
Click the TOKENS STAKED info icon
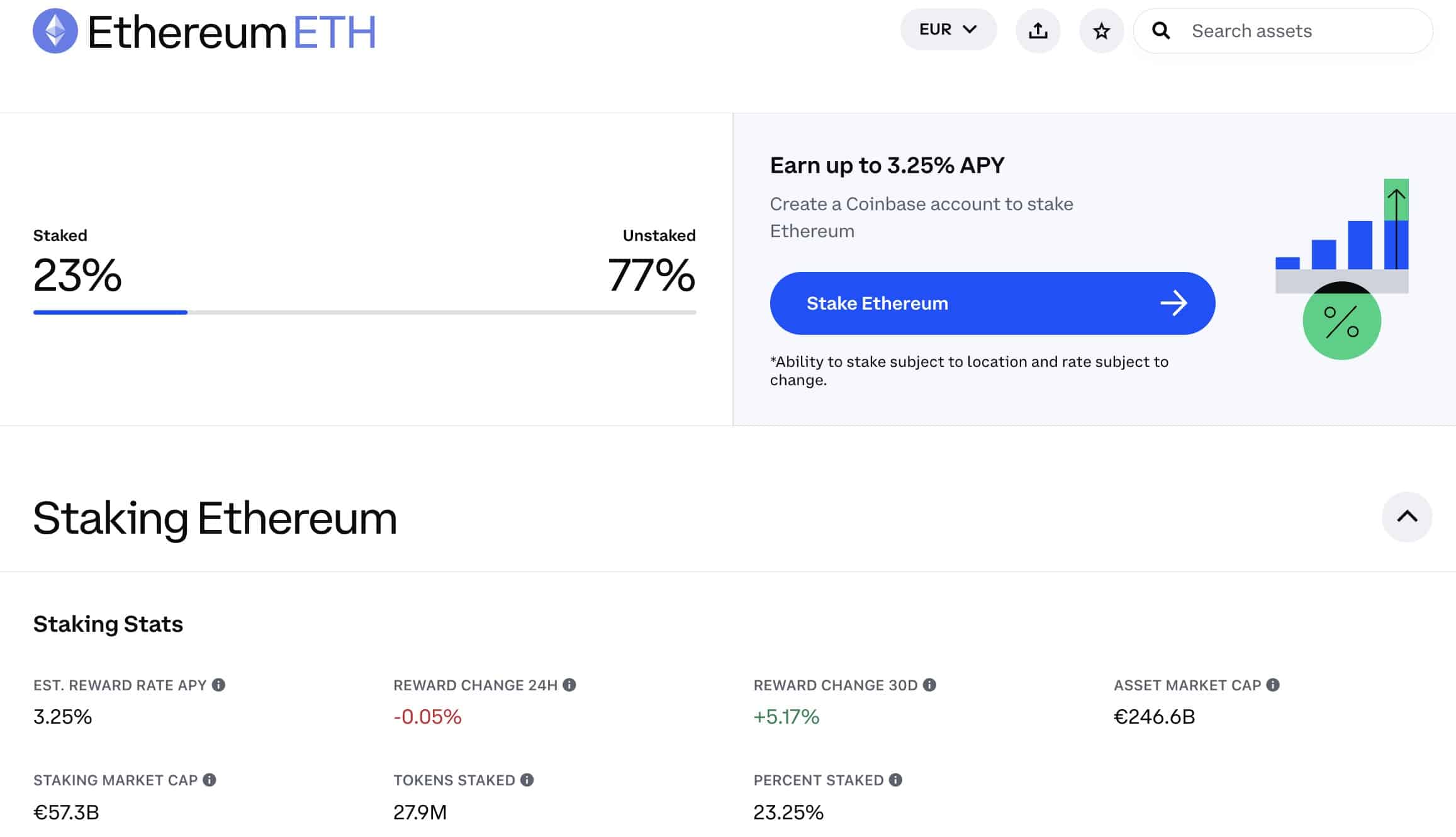pos(528,780)
